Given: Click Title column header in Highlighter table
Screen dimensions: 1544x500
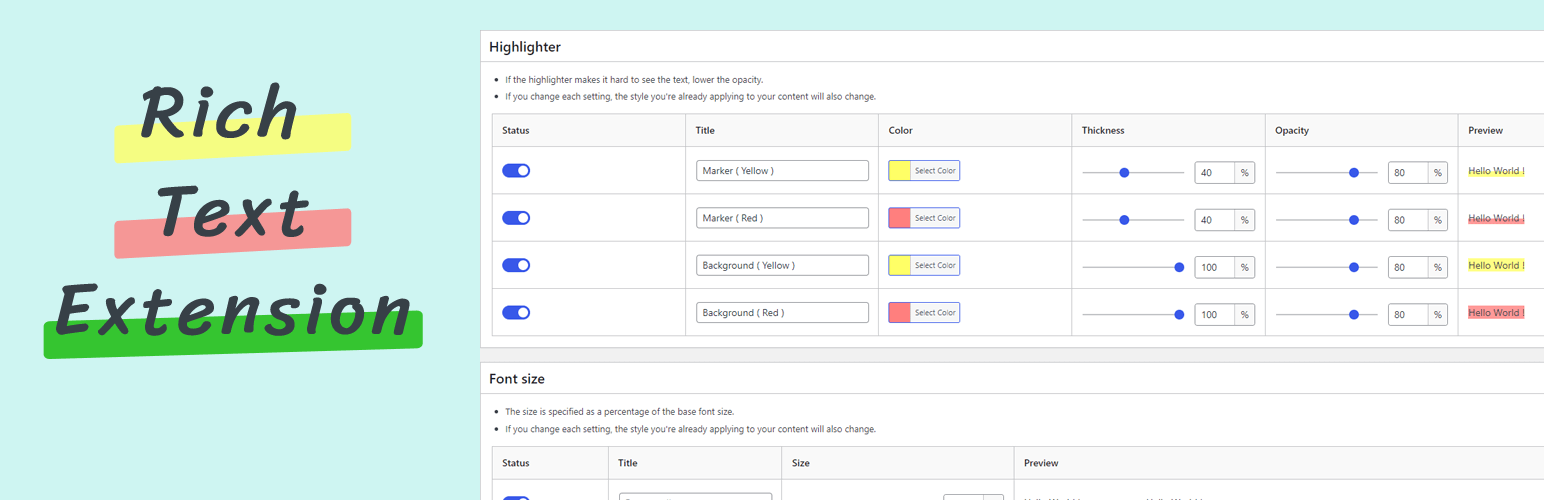Looking at the screenshot, I should pyautogui.click(x=705, y=130).
